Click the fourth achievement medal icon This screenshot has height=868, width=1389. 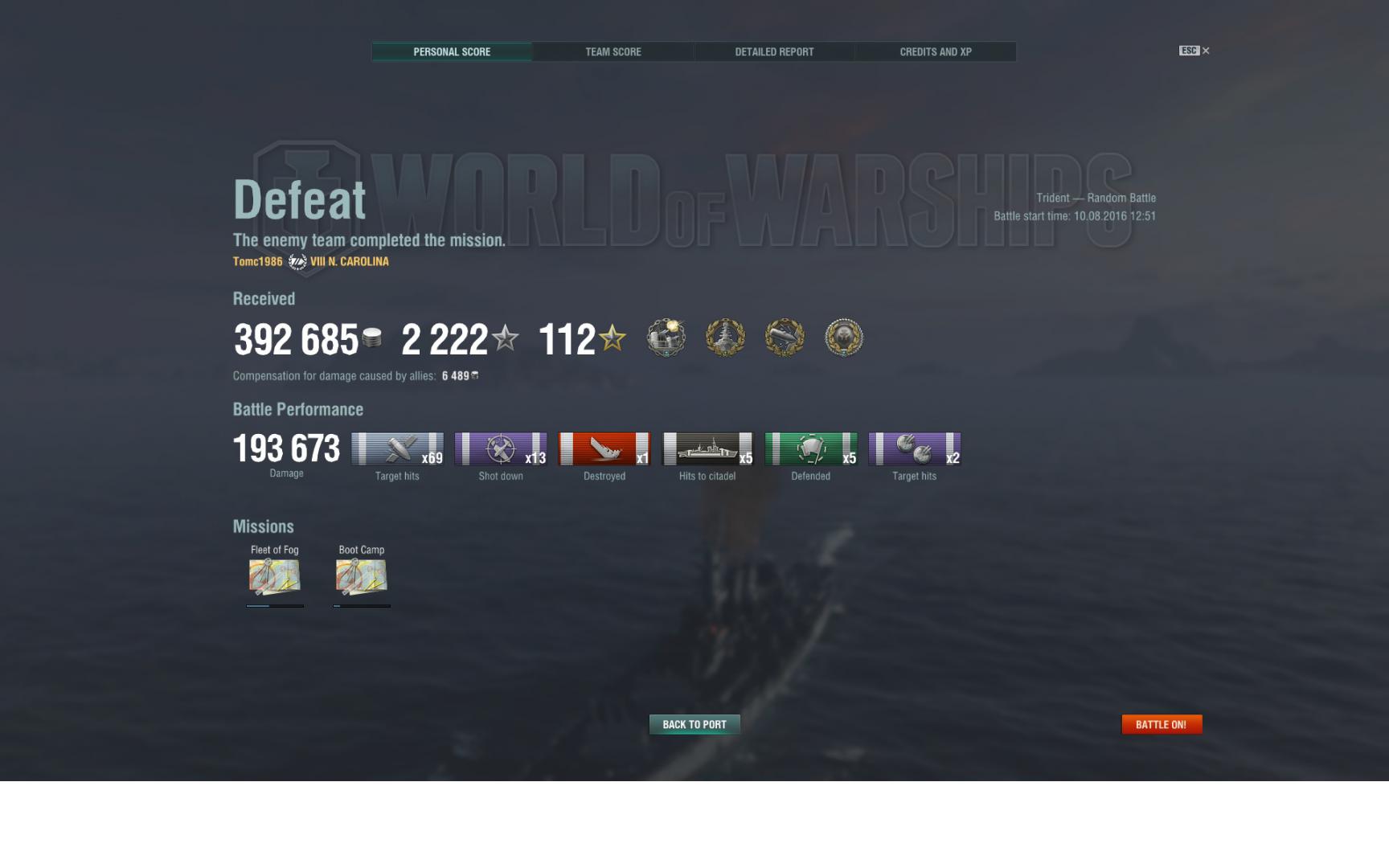point(844,338)
